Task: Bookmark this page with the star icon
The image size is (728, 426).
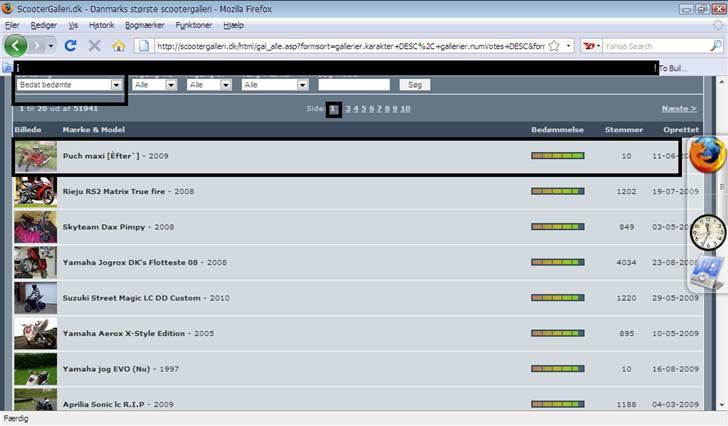Action: (x=554, y=46)
